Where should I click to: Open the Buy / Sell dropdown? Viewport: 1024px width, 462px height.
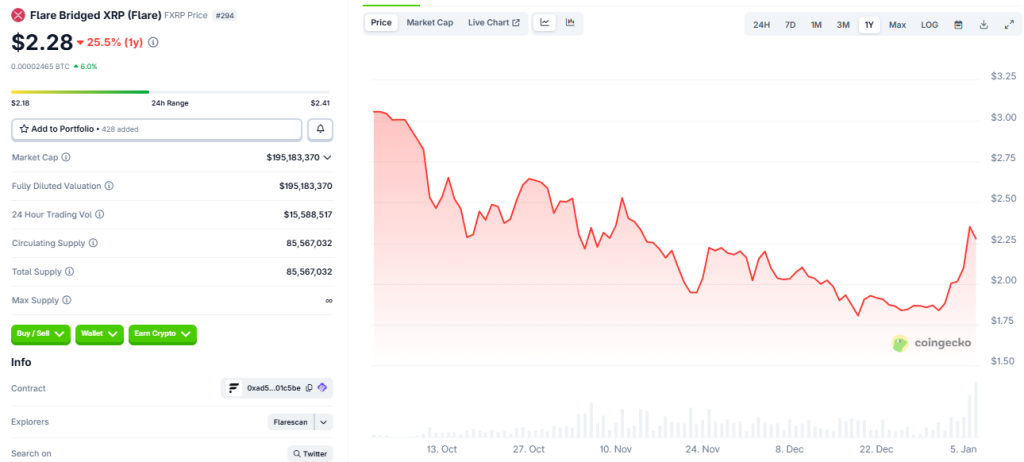[41, 334]
